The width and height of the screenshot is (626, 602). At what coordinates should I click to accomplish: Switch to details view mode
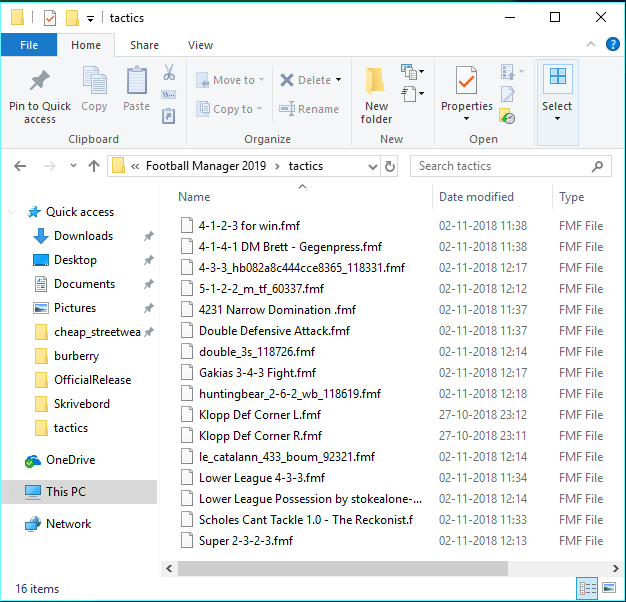point(587,588)
